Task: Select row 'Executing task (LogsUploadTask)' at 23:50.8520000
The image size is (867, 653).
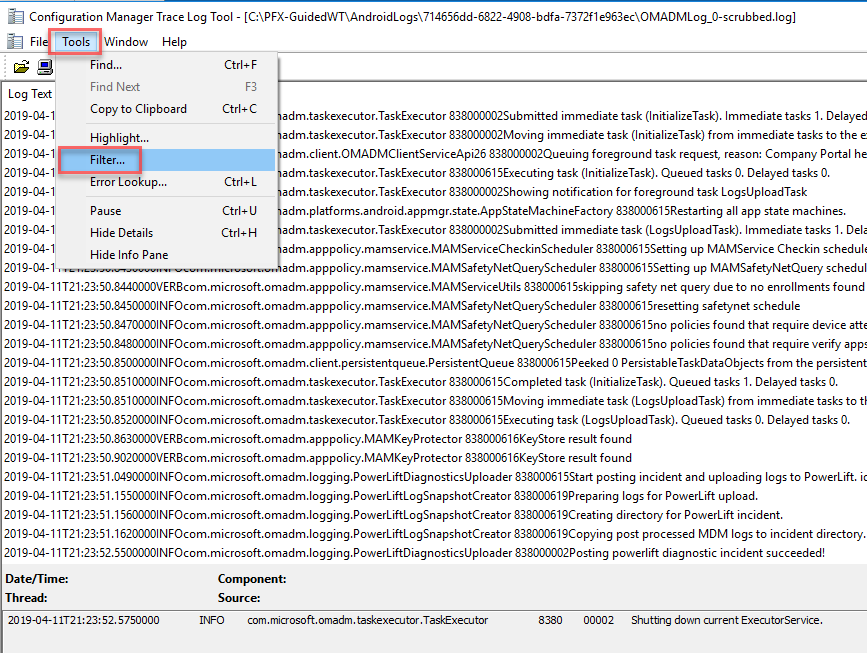Action: click(434, 420)
